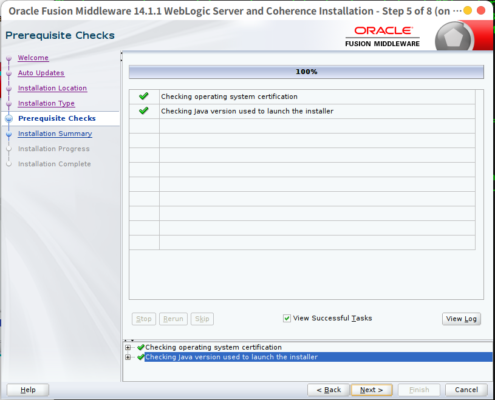The image size is (495, 400).
Task: Click the gray pentagon emblem in the header
Action: point(454,38)
